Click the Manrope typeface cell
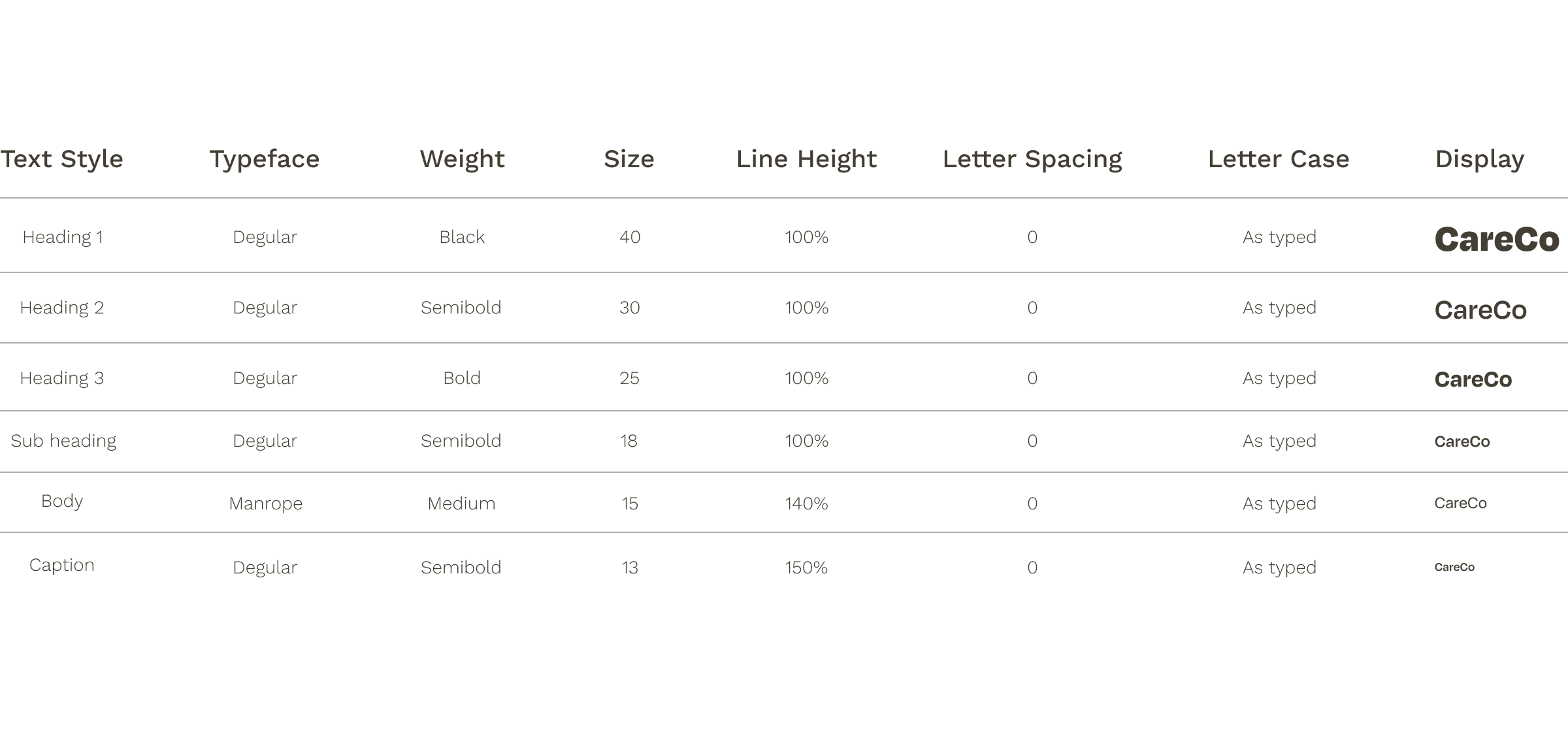The image size is (1568, 755). pos(265,504)
